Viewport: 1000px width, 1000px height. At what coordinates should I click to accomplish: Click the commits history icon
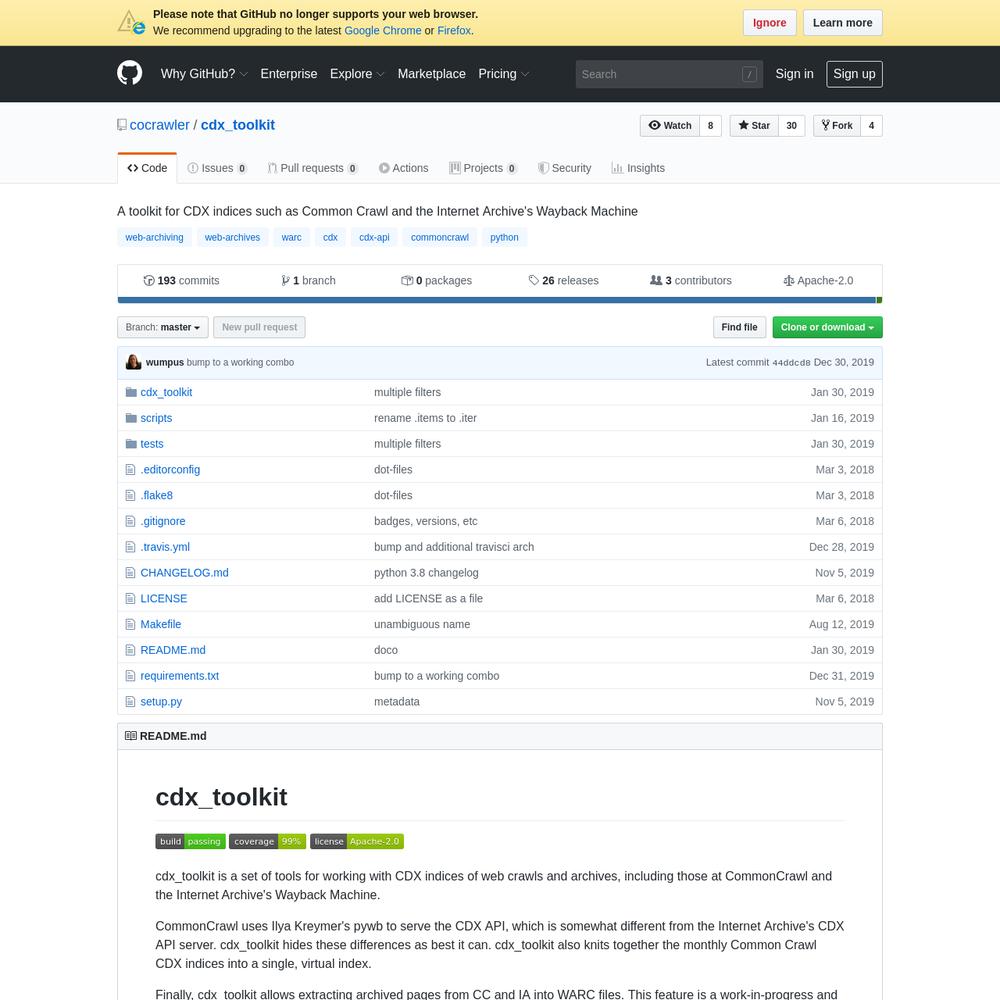[149, 281]
